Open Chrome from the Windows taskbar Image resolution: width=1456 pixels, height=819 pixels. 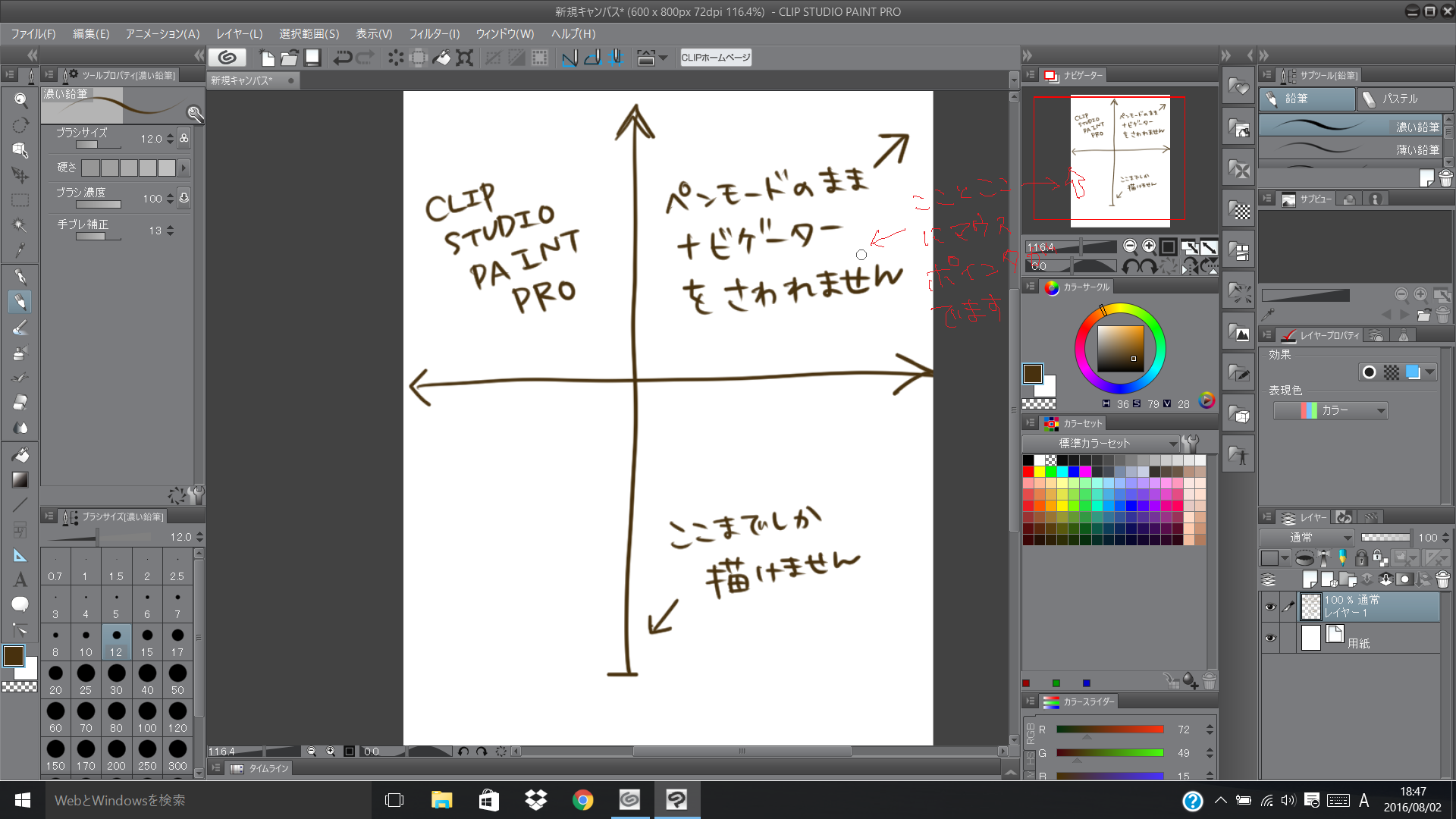pos(582,800)
